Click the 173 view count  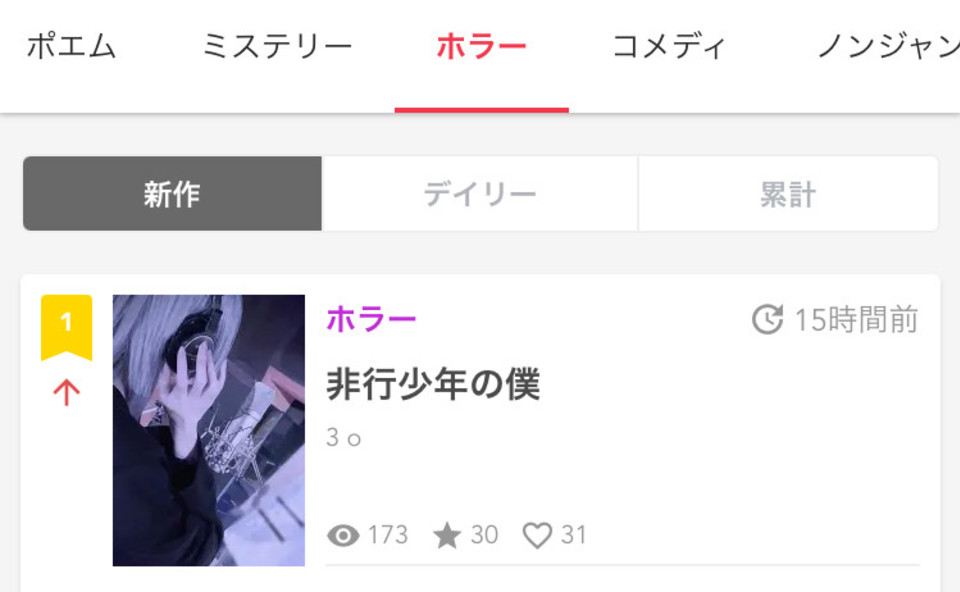coord(388,535)
